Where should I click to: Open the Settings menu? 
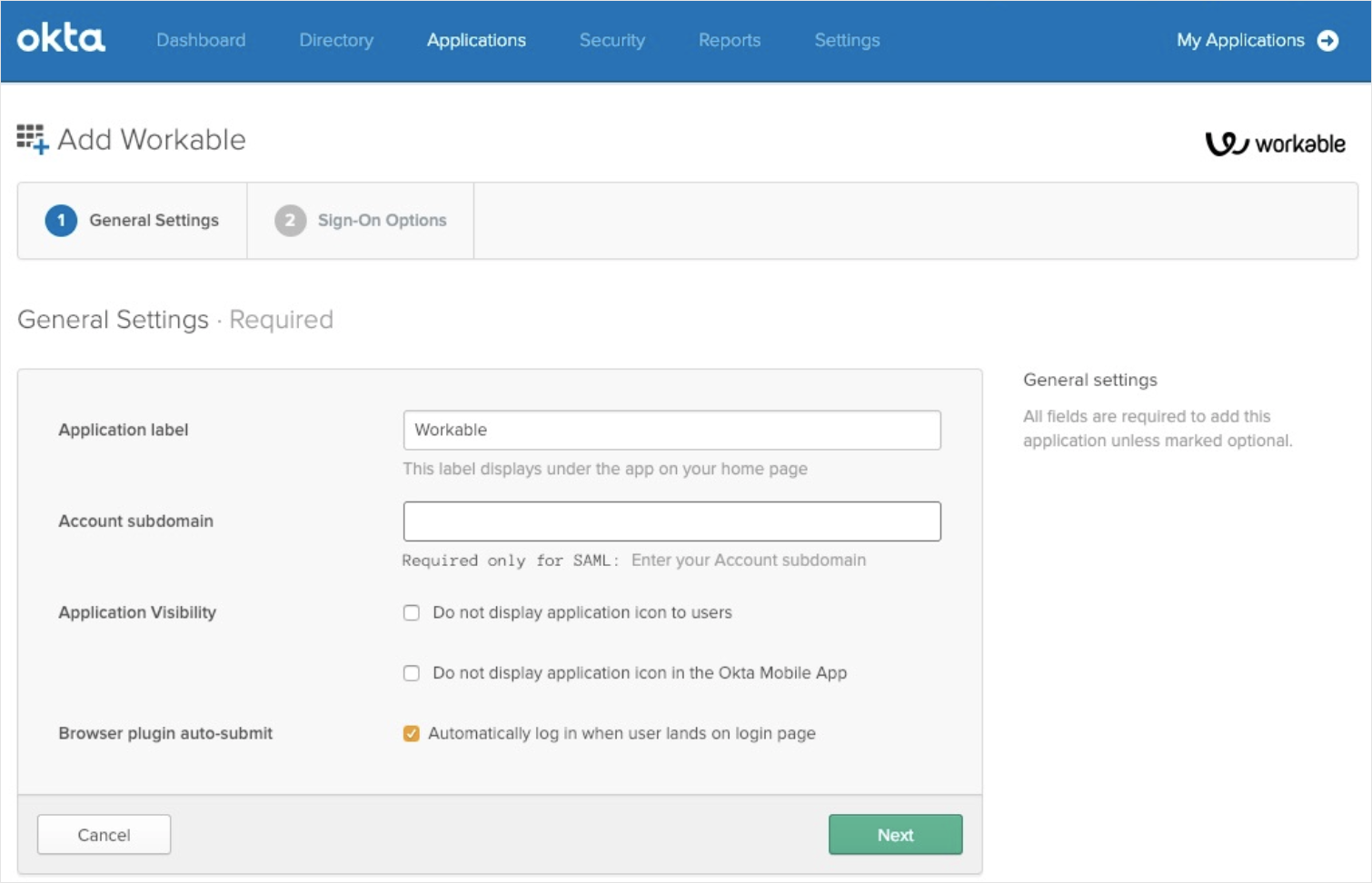tap(847, 40)
